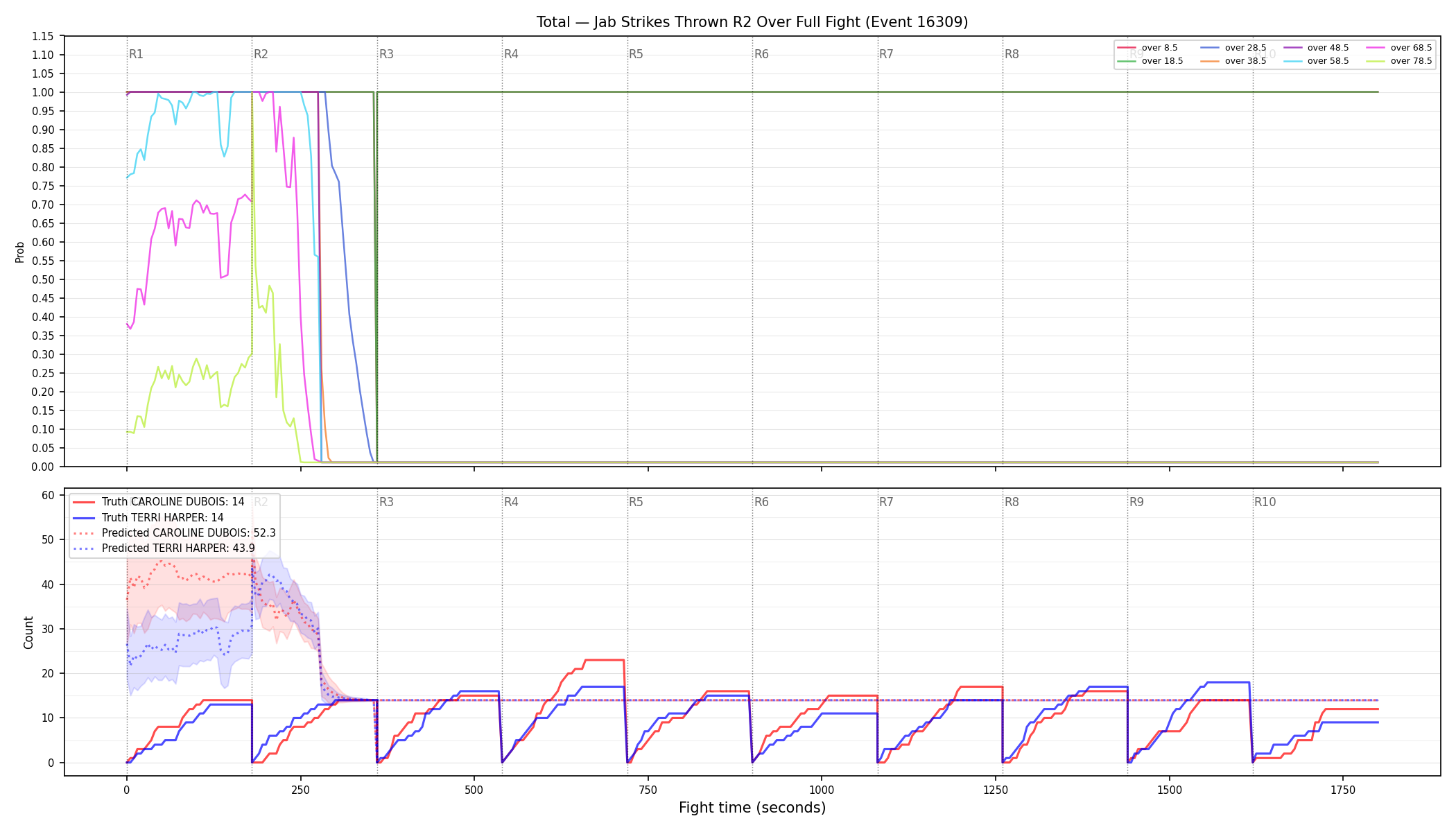Click the 'Count' y-axis label
The image size is (1456, 832).
(x=28, y=632)
